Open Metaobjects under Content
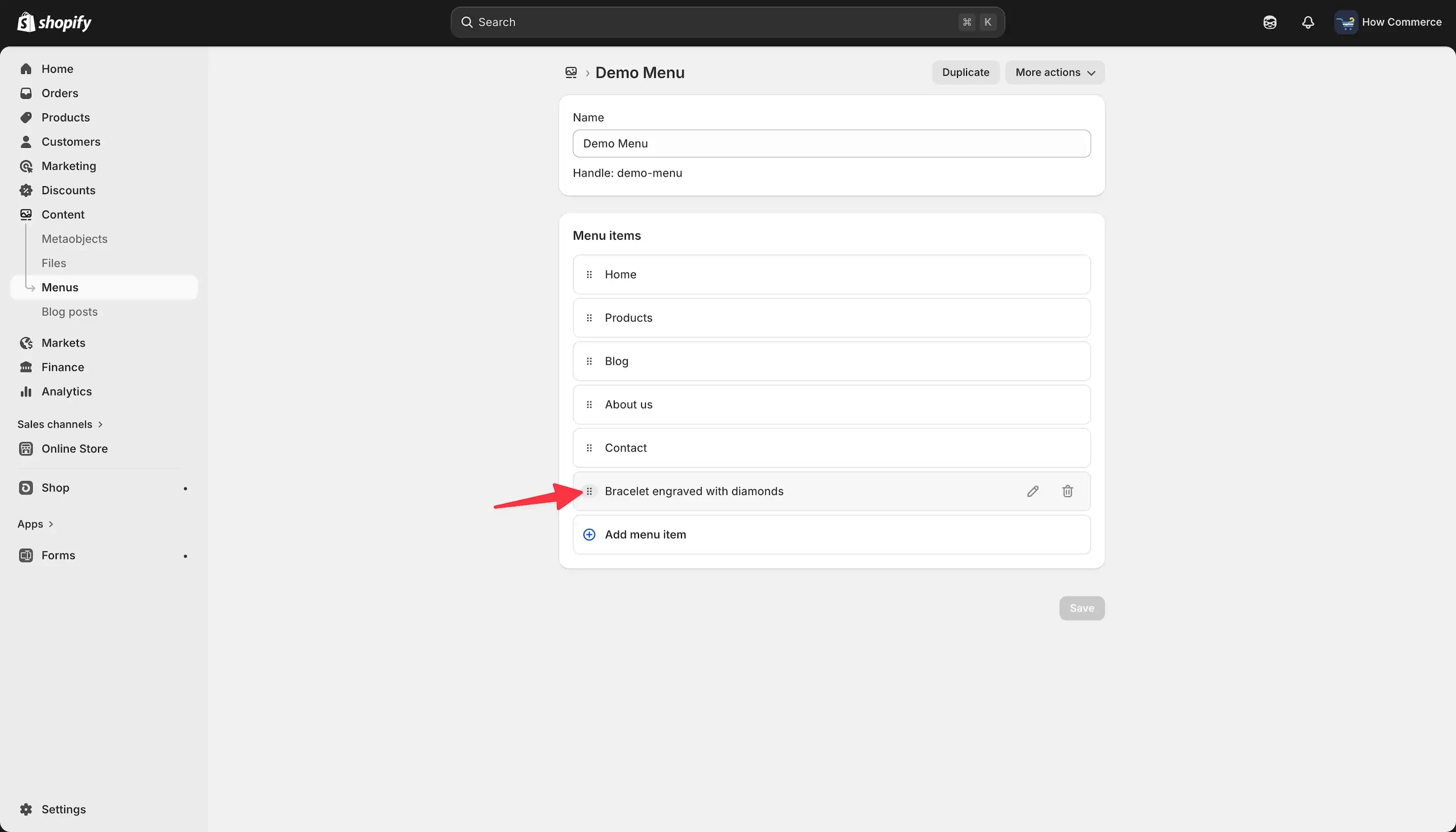The width and height of the screenshot is (1456, 832). [x=74, y=239]
